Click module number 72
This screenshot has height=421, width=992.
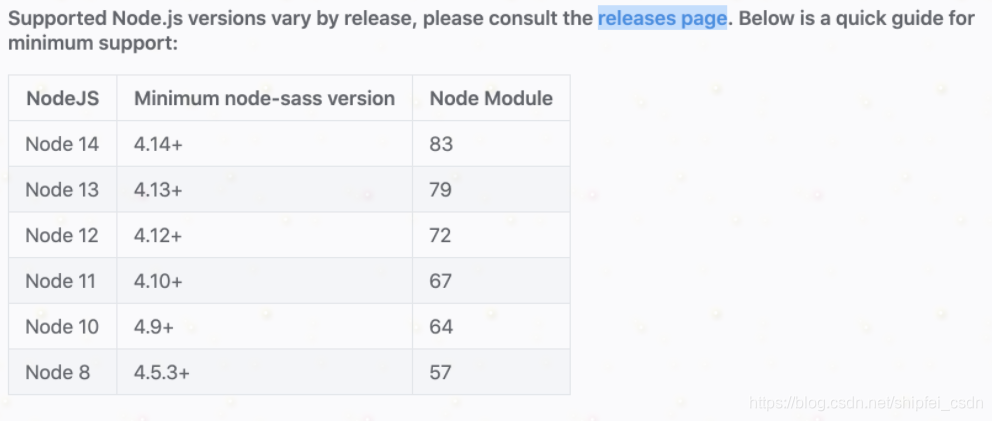coord(440,235)
